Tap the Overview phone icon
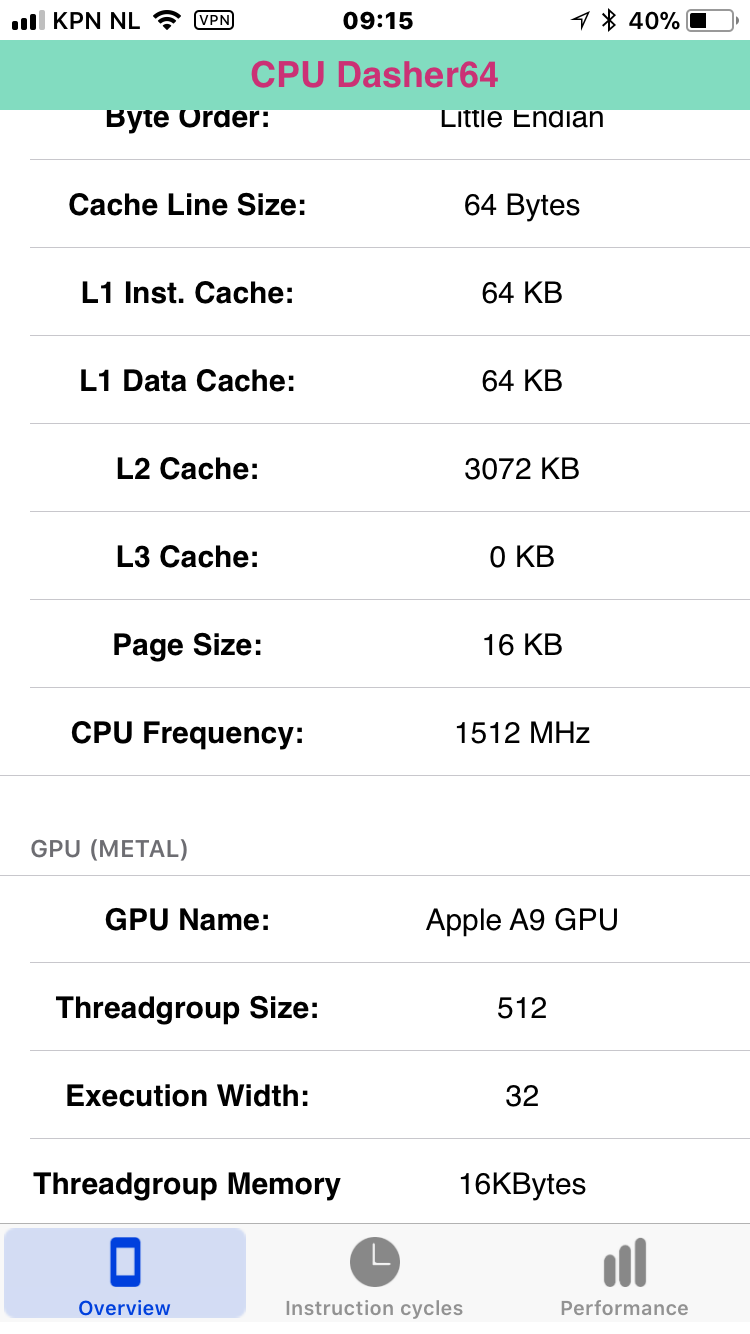 tap(125, 1262)
